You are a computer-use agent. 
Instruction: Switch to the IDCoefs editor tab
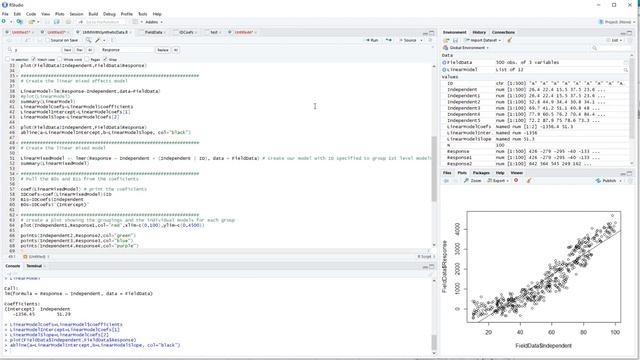[x=186, y=32]
